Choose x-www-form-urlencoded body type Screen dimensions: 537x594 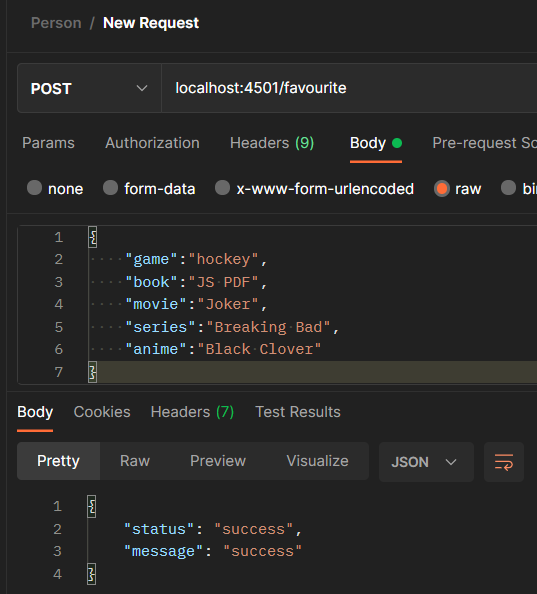point(222,188)
